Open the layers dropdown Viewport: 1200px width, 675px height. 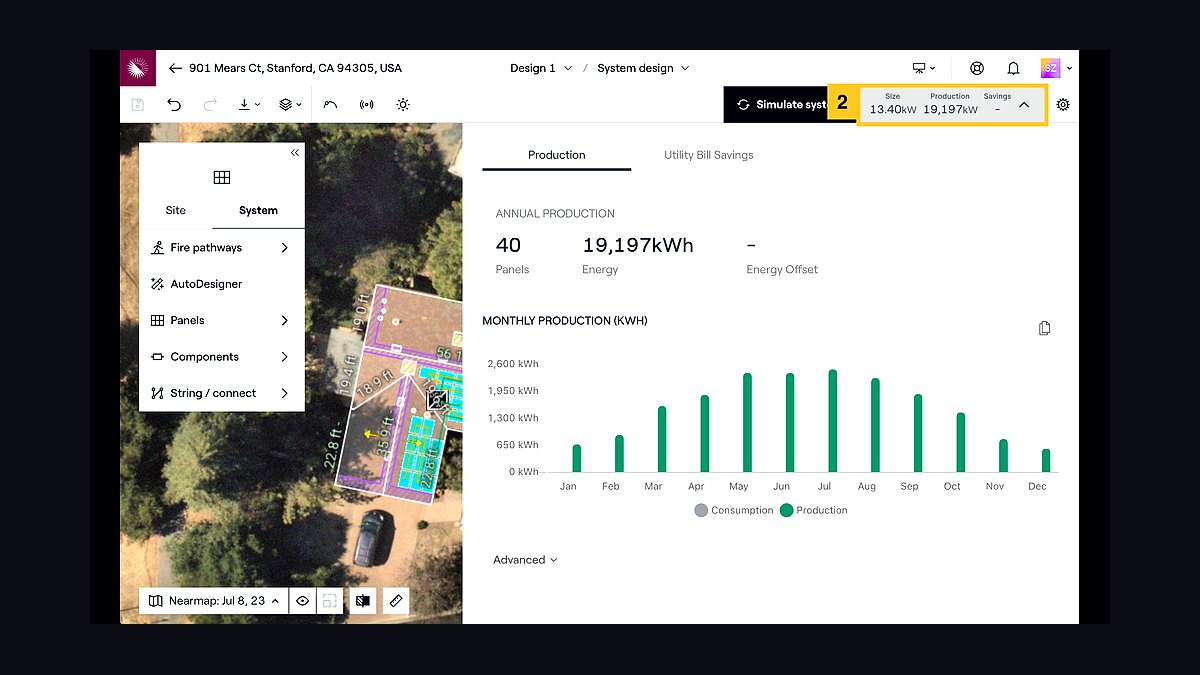[x=290, y=104]
